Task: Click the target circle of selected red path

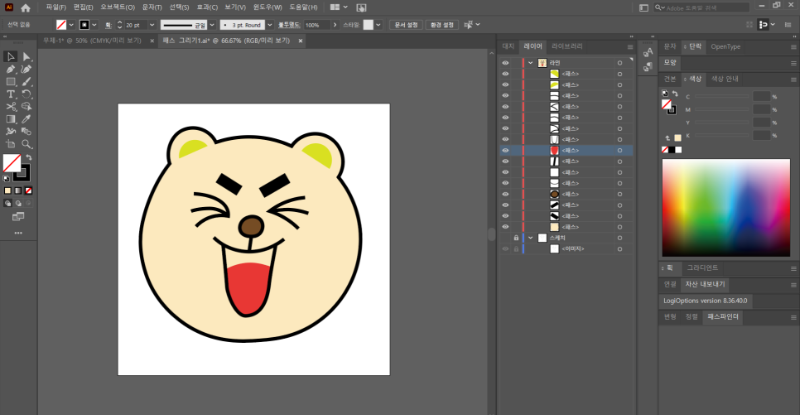Action: click(620, 151)
